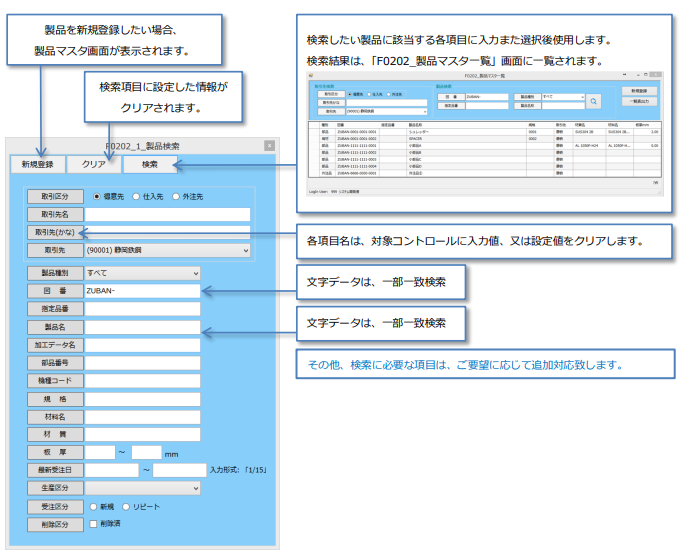Click the 材質 label button
The image size is (687, 551).
(x=55, y=434)
